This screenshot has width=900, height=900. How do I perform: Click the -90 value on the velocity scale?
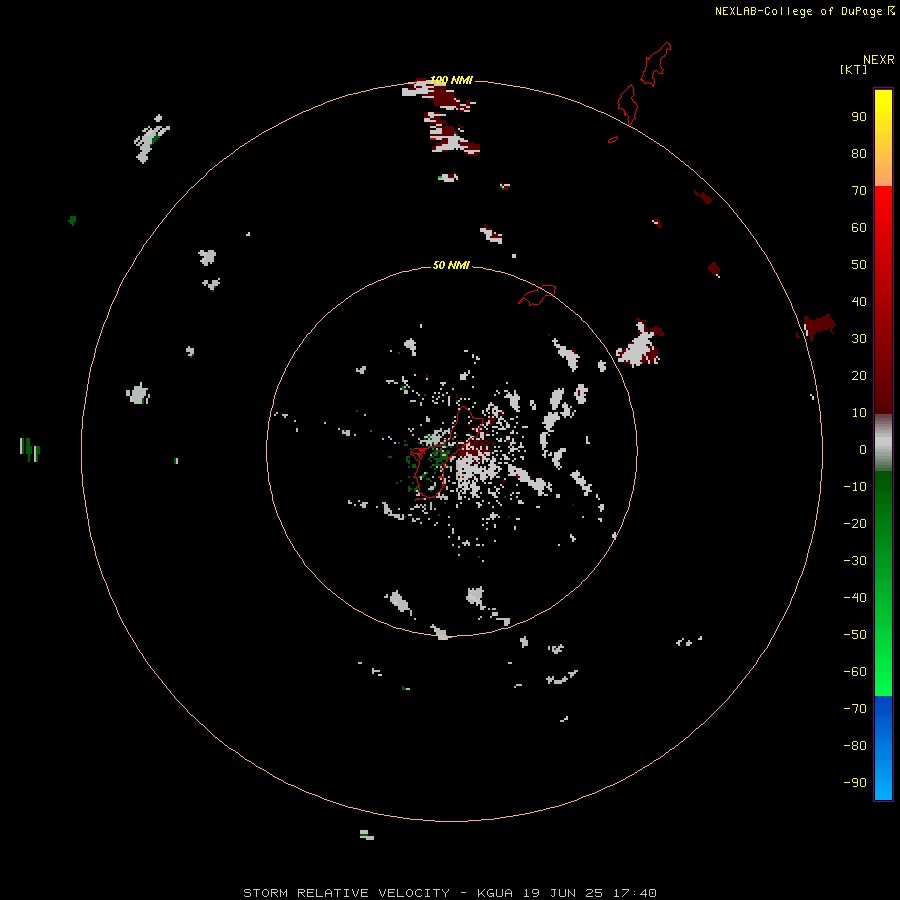[855, 783]
